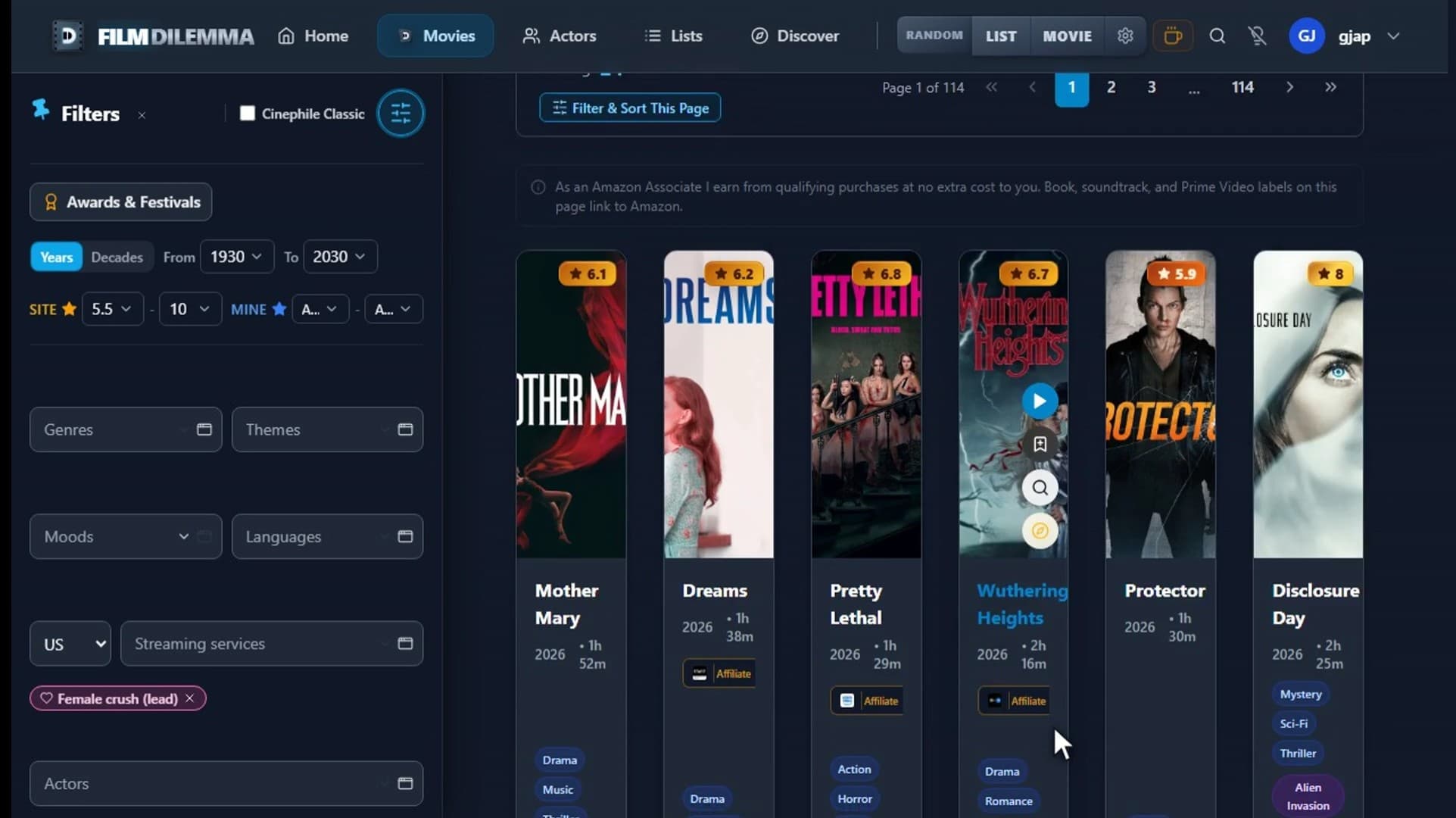Go to the Home nav item

click(313, 36)
